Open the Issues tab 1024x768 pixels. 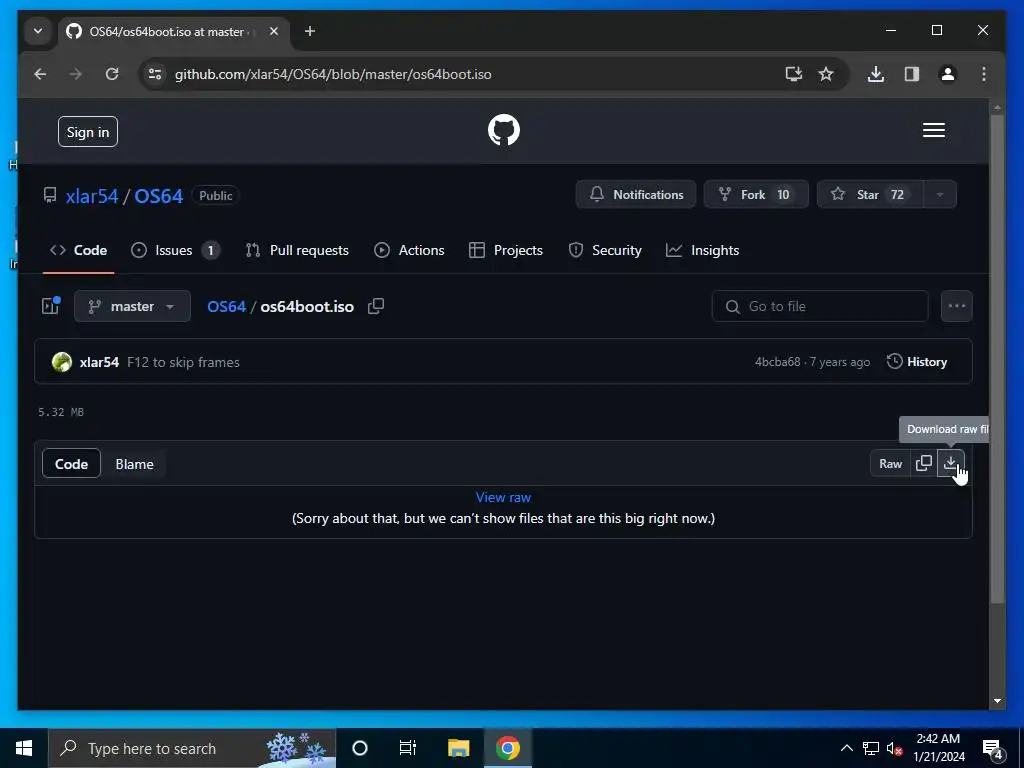pyautogui.click(x=175, y=250)
